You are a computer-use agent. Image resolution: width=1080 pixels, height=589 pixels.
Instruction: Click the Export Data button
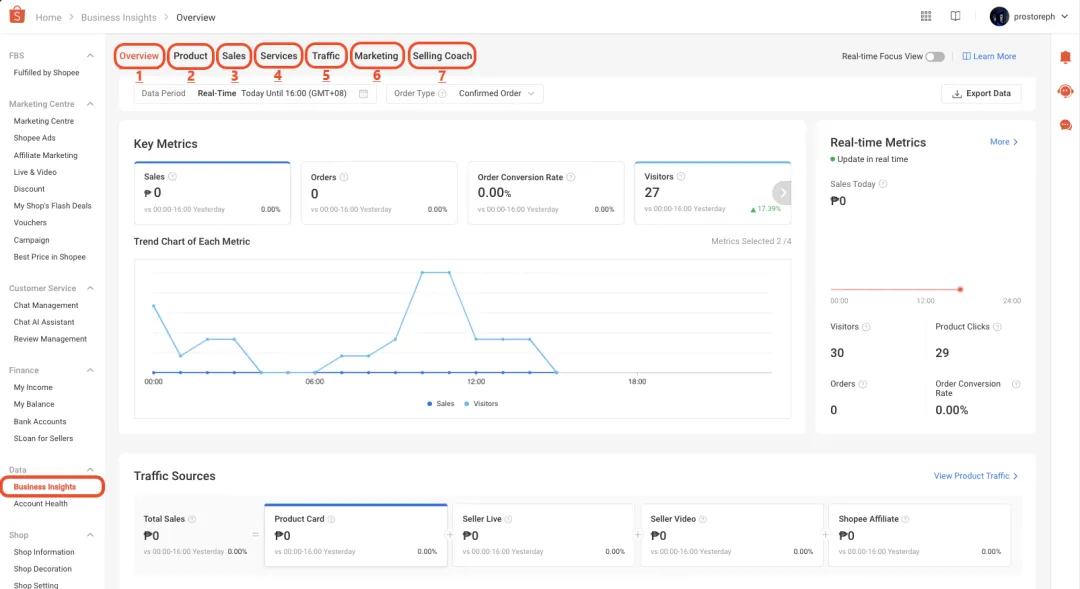tap(981, 94)
